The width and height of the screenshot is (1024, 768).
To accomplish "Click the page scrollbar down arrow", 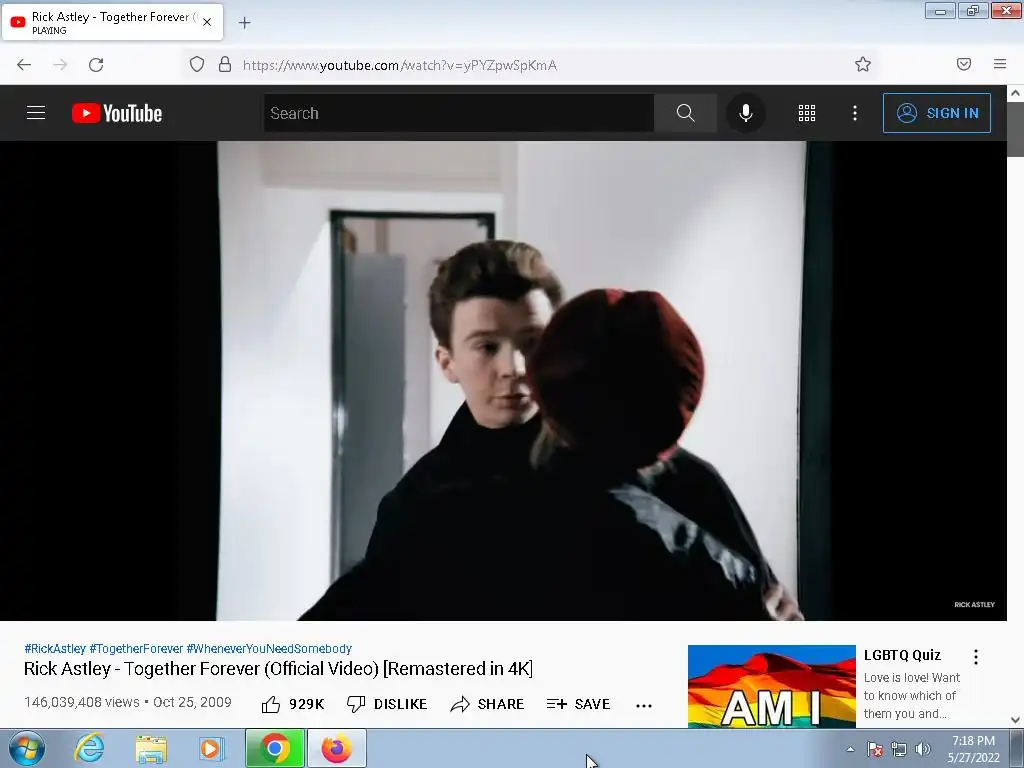I will tap(1016, 720).
